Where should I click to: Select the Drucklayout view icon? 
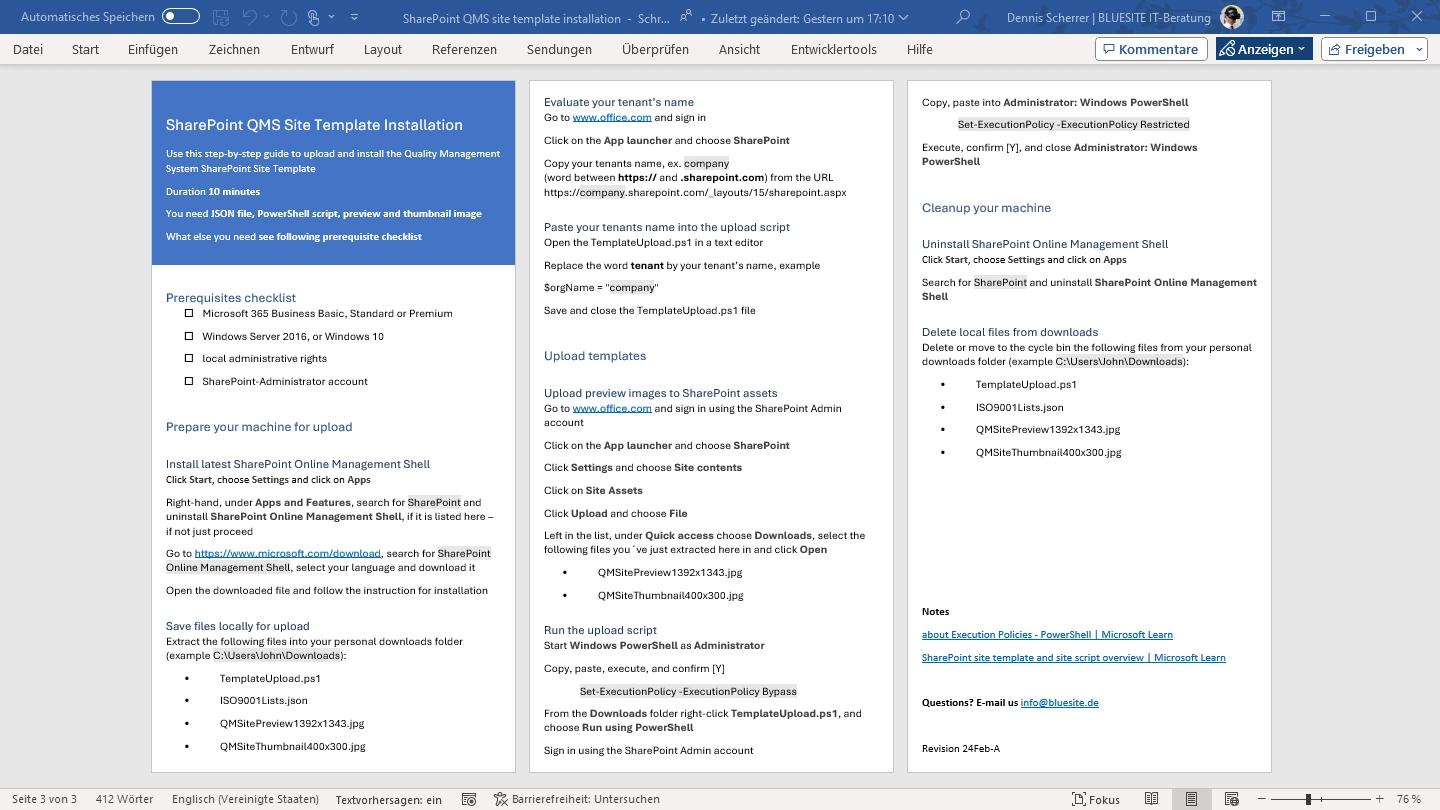1191,799
